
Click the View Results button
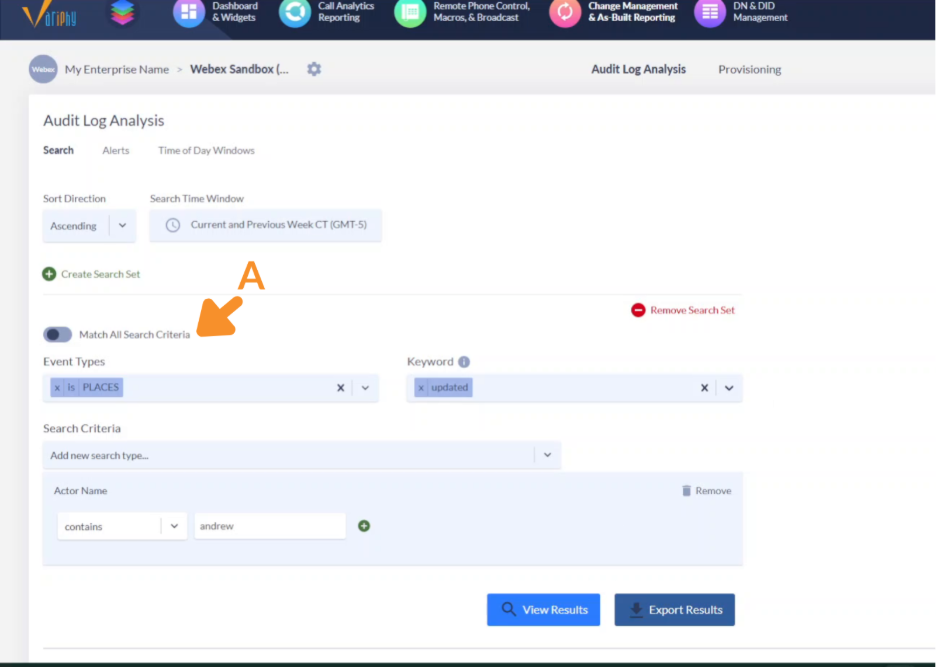(x=543, y=610)
